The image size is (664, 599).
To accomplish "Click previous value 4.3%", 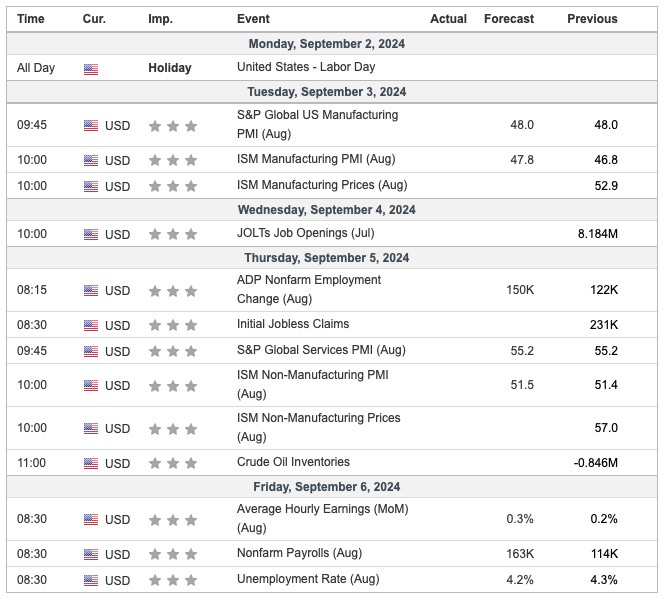I will coord(604,580).
